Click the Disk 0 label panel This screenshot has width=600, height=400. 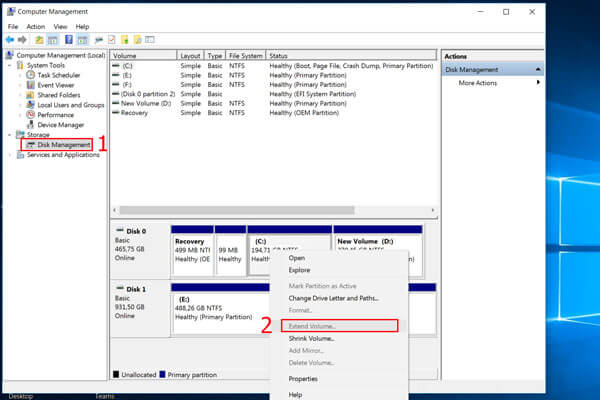pyautogui.click(x=140, y=249)
